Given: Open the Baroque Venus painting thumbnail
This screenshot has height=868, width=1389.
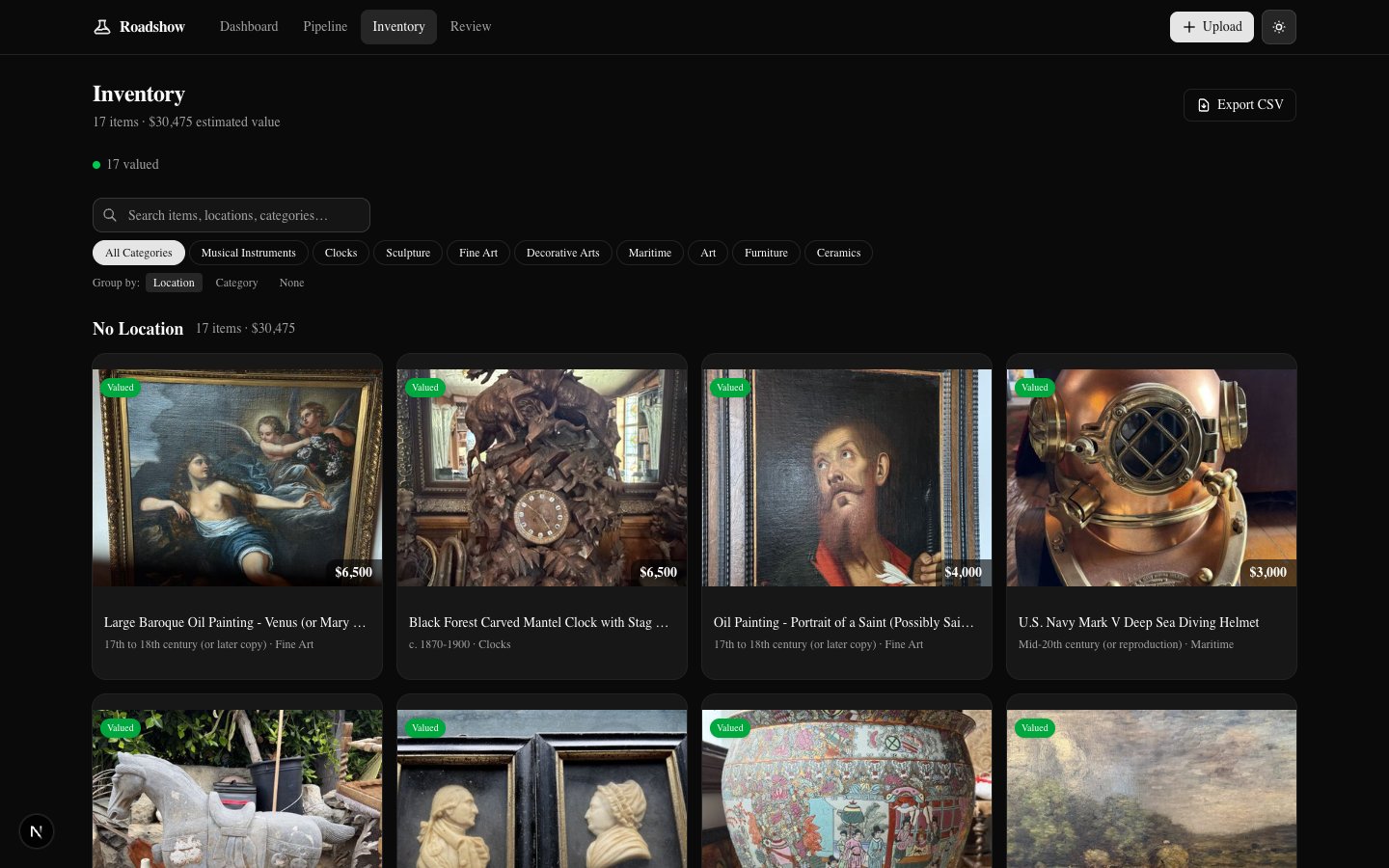Looking at the screenshot, I should tap(237, 477).
